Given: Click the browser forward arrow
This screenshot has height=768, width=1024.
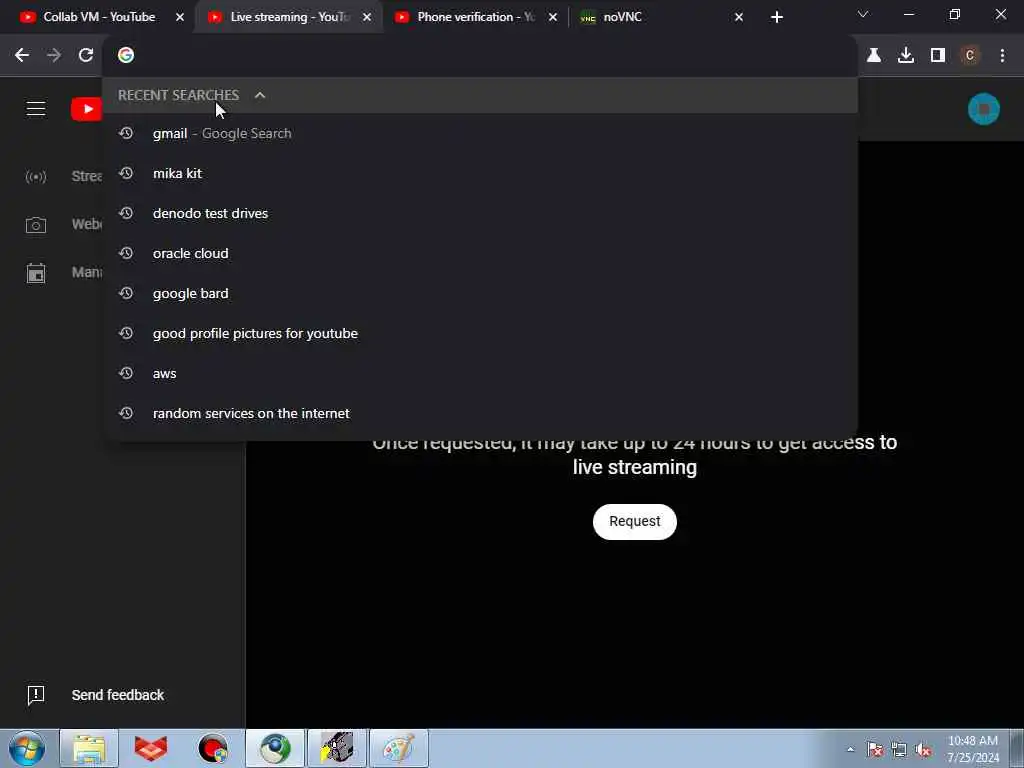Looking at the screenshot, I should coord(54,56).
